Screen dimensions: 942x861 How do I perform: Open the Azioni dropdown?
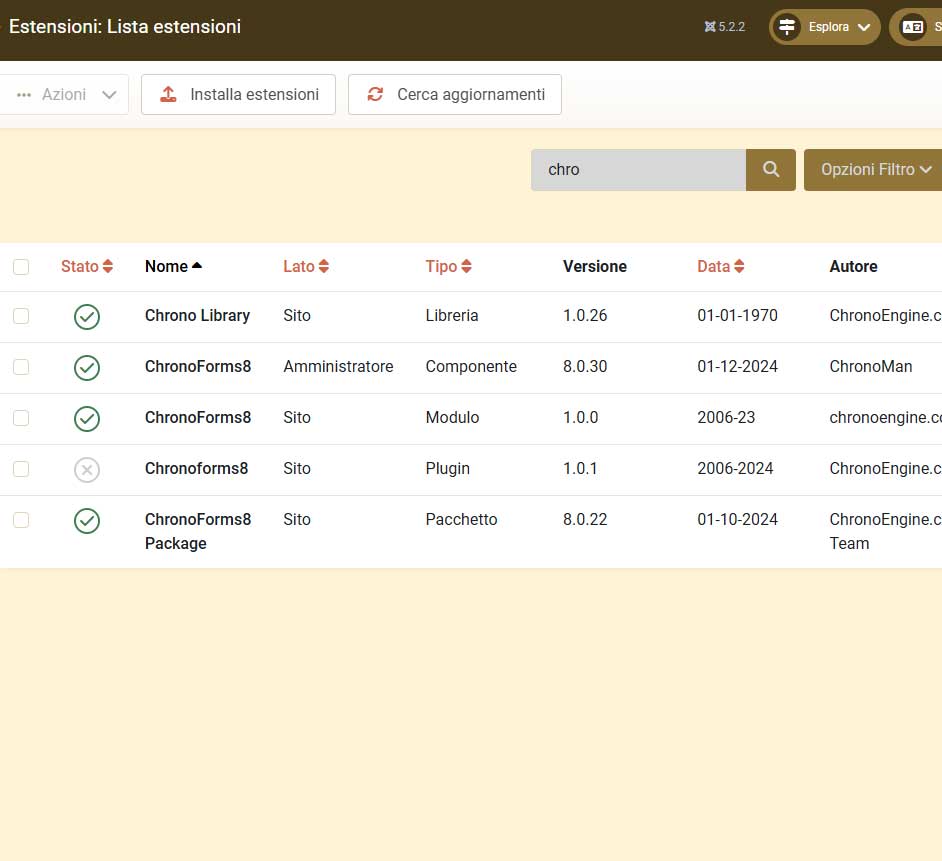click(x=66, y=95)
